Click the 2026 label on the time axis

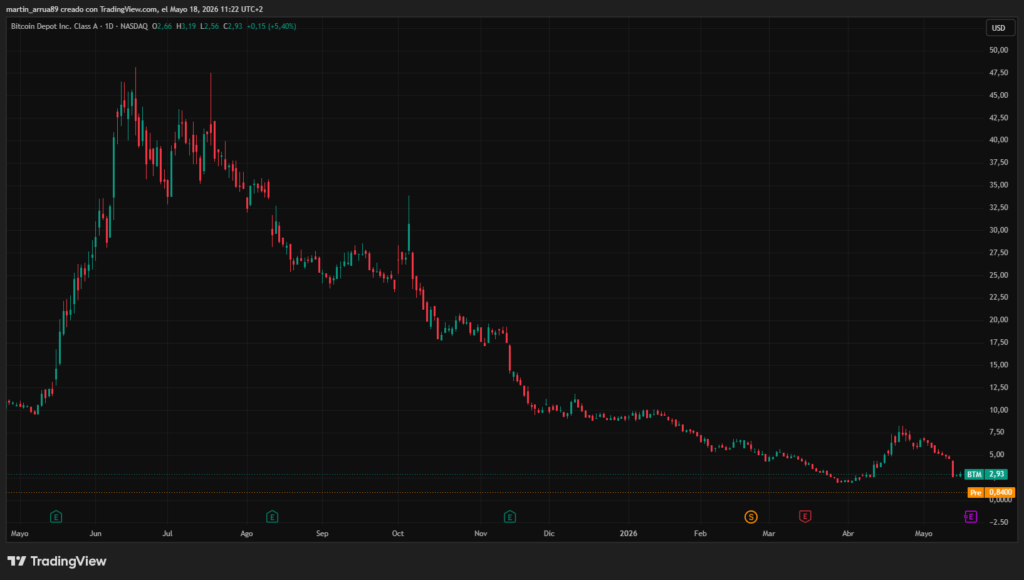[628, 534]
